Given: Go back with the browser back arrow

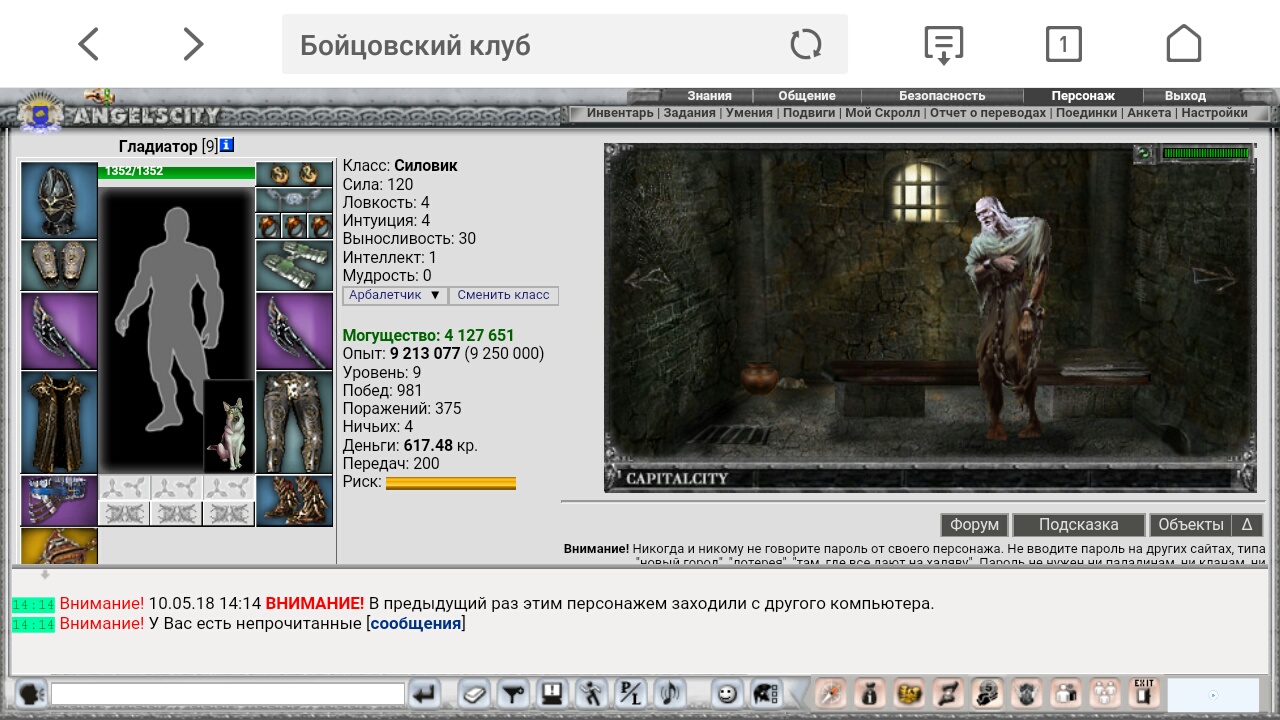Looking at the screenshot, I should pyautogui.click(x=89, y=44).
